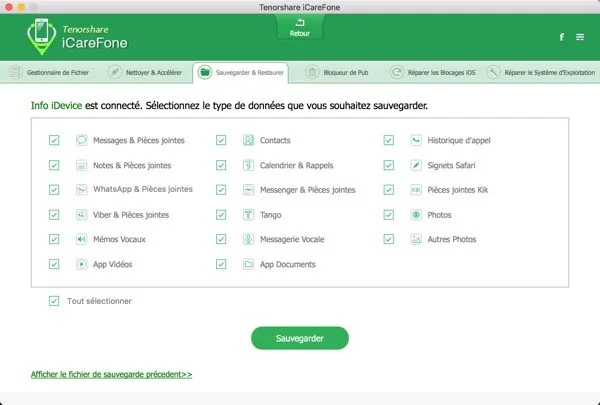The height and width of the screenshot is (405, 600).
Task: Click the Messages & Pièces jointes speech bubble icon
Action: (82, 140)
